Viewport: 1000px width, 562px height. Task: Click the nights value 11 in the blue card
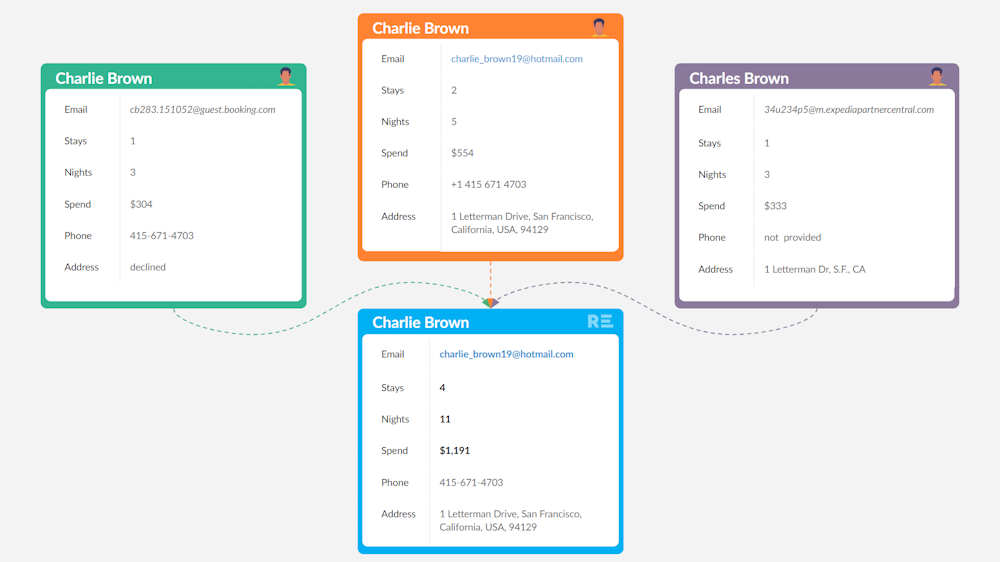(445, 420)
